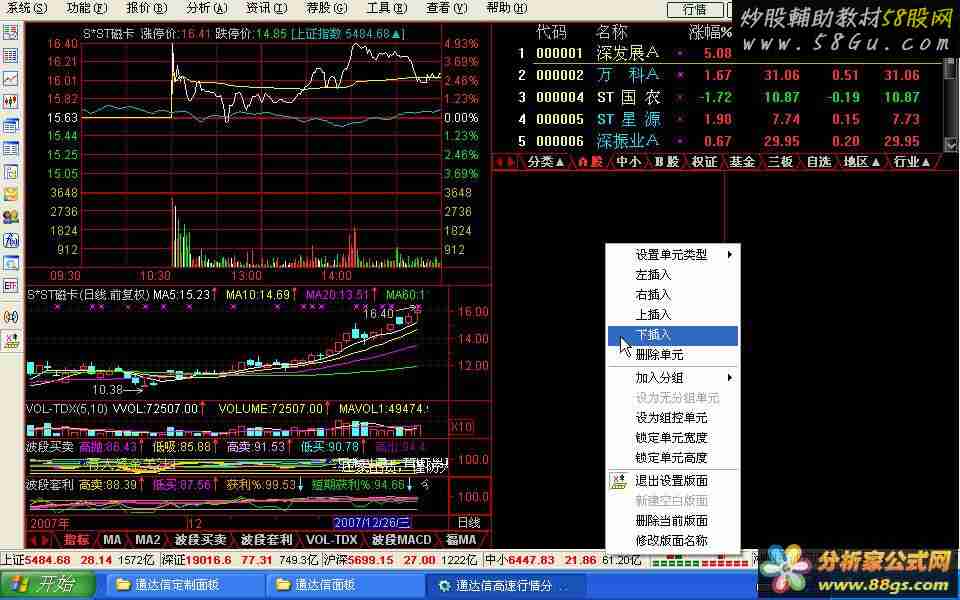Choose 上插入 from the context menu
The height and width of the screenshot is (600, 960).
coord(672,315)
